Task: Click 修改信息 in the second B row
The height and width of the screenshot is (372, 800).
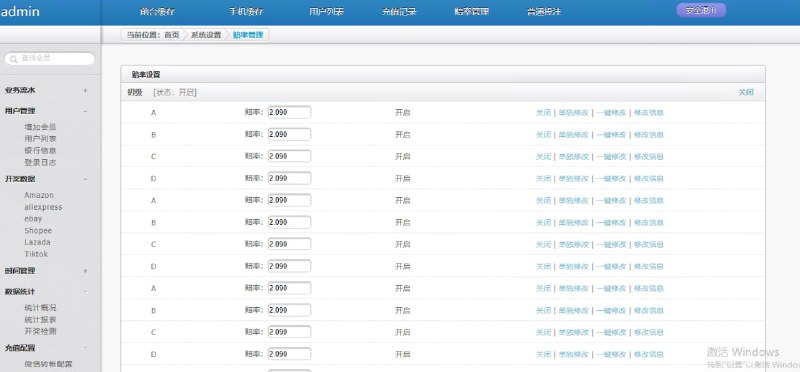Action: coord(649,222)
